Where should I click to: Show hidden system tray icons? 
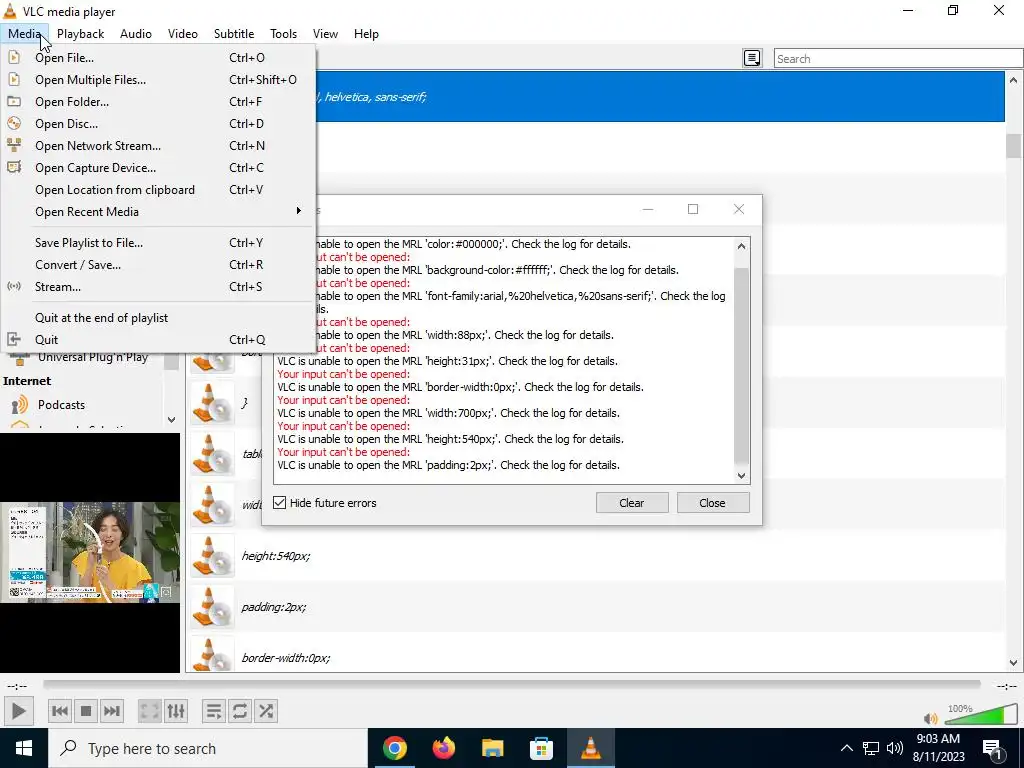(x=846, y=748)
